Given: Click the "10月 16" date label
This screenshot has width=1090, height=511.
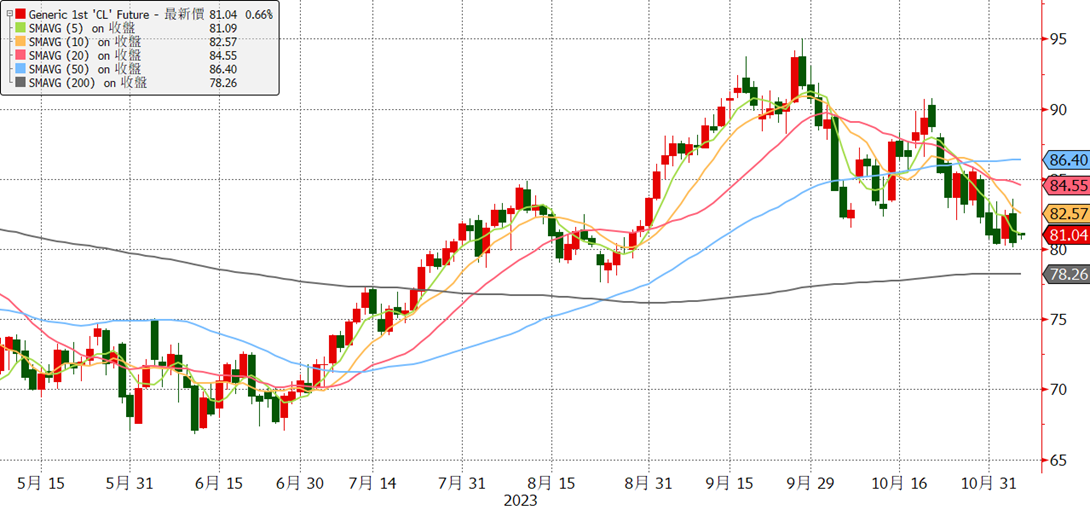Looking at the screenshot, I should click(899, 482).
